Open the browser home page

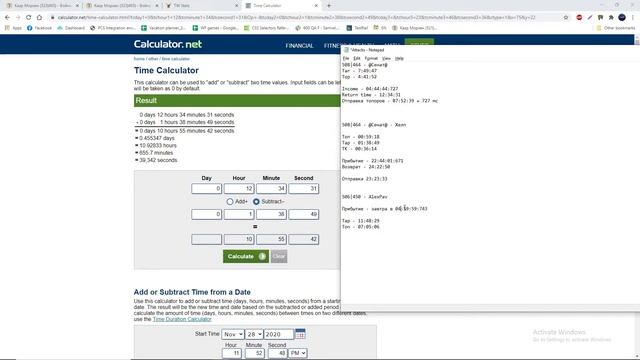39,18
